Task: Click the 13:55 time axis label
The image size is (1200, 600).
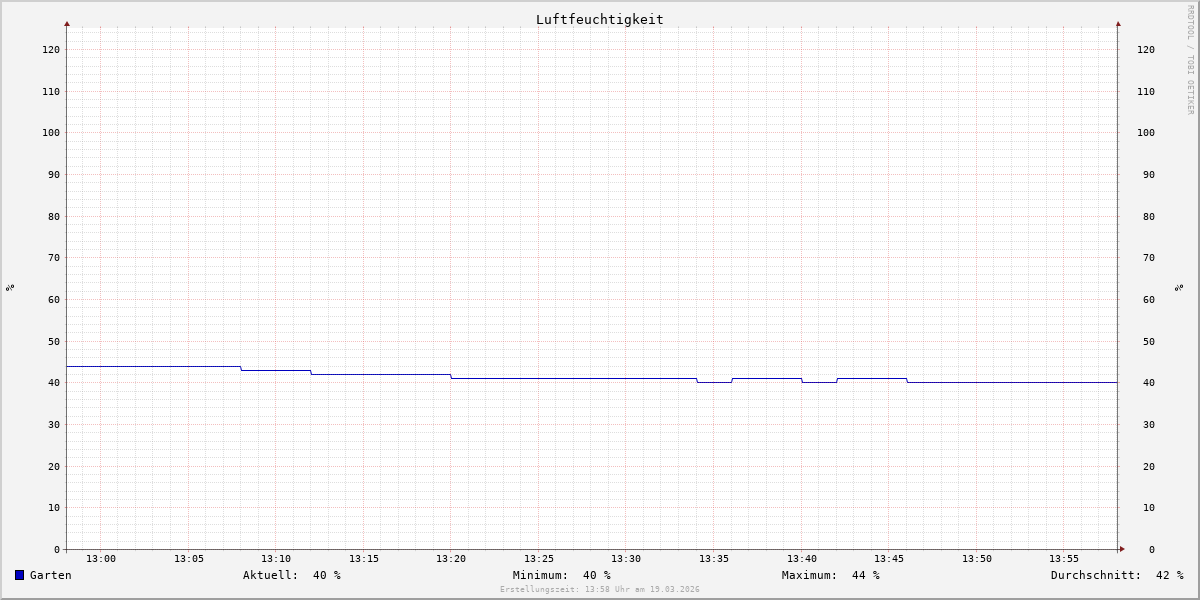Action: tap(1064, 559)
